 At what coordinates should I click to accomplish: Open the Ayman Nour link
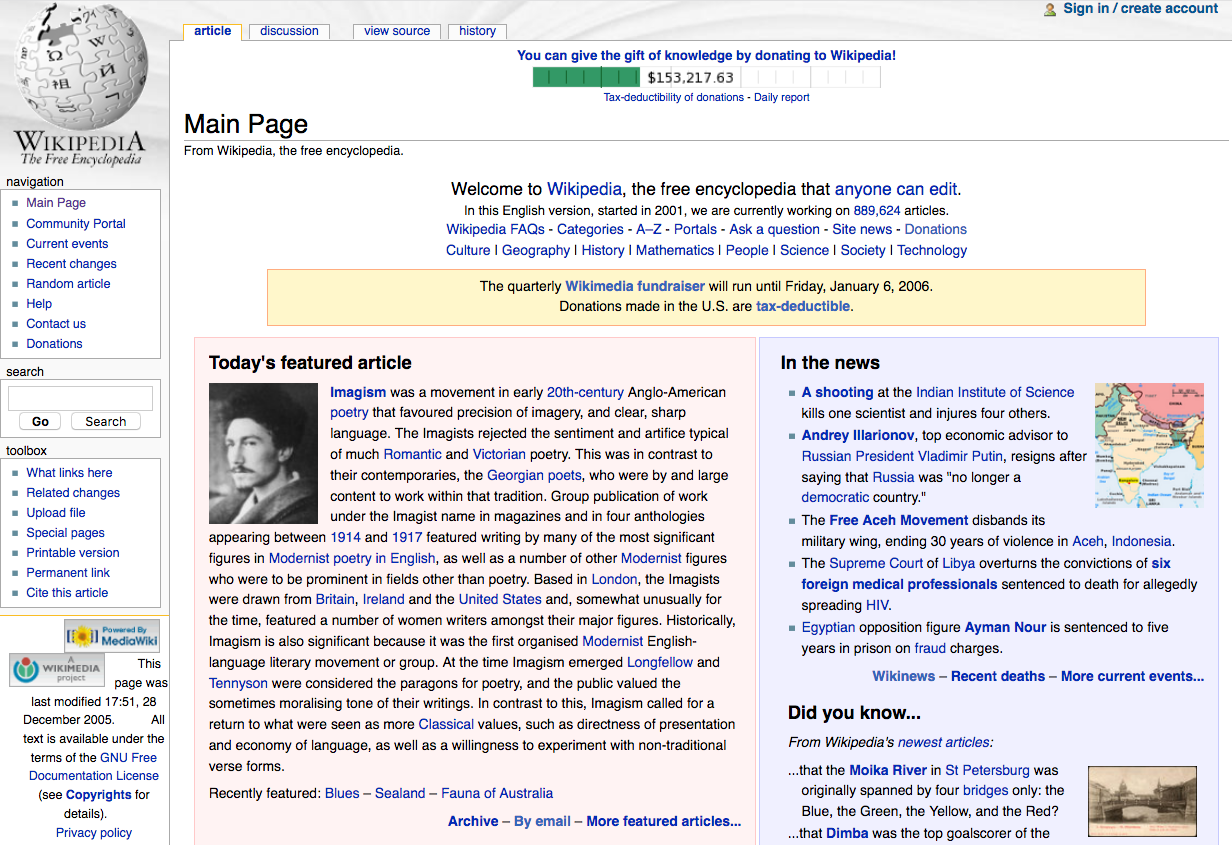tap(1005, 627)
